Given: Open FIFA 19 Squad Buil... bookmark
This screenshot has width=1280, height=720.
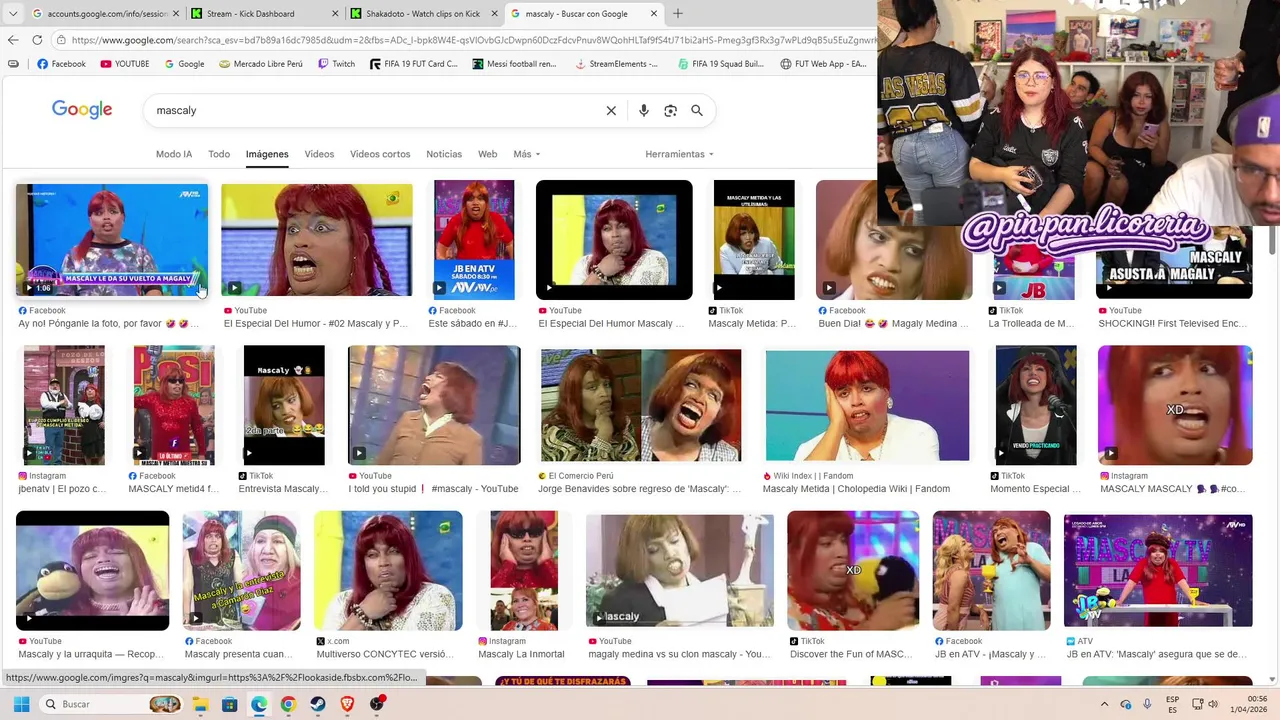Looking at the screenshot, I should tap(720, 64).
